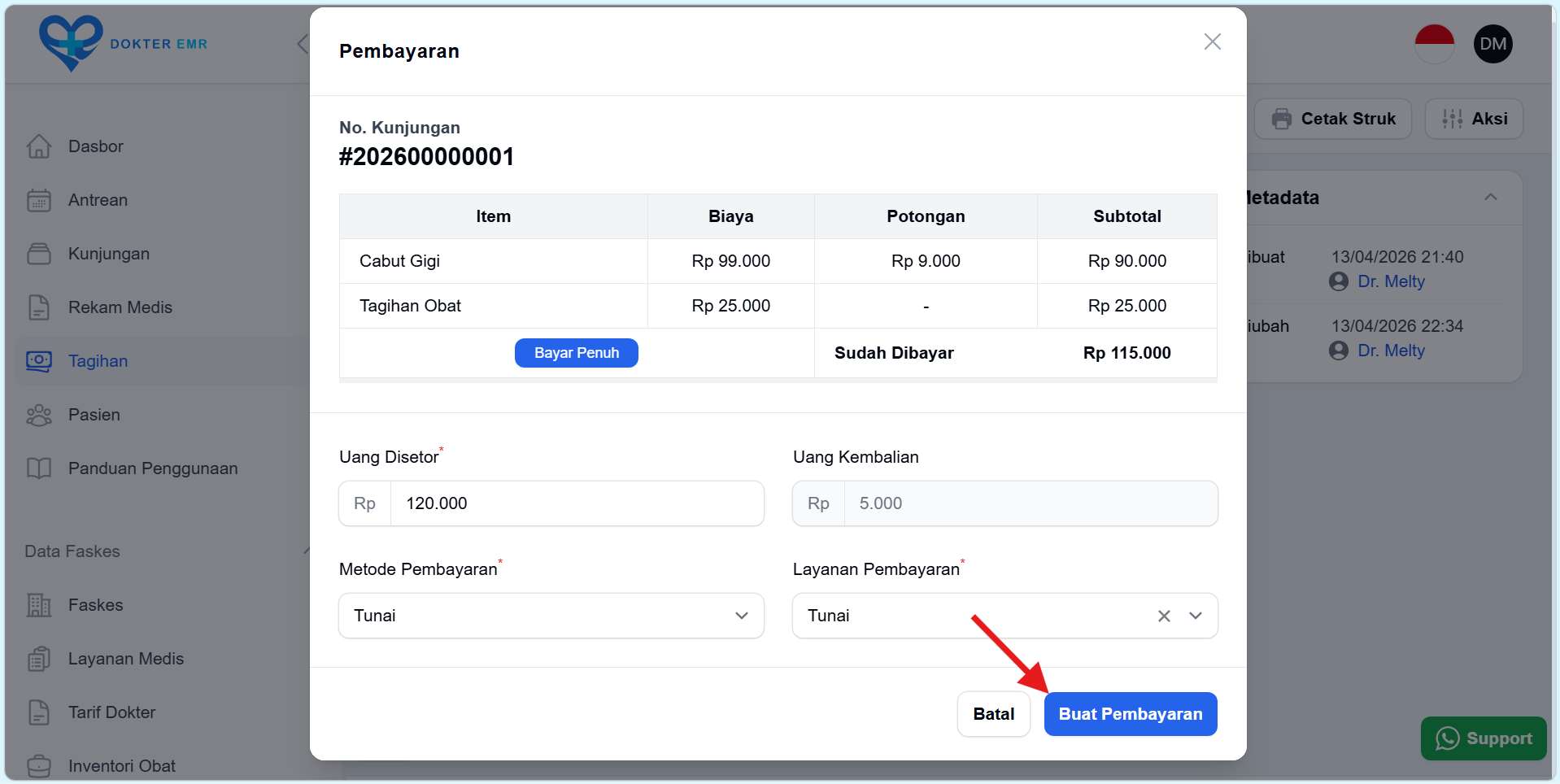The width and height of the screenshot is (1560, 784).
Task: Click Batal to cancel payment
Action: click(x=994, y=714)
